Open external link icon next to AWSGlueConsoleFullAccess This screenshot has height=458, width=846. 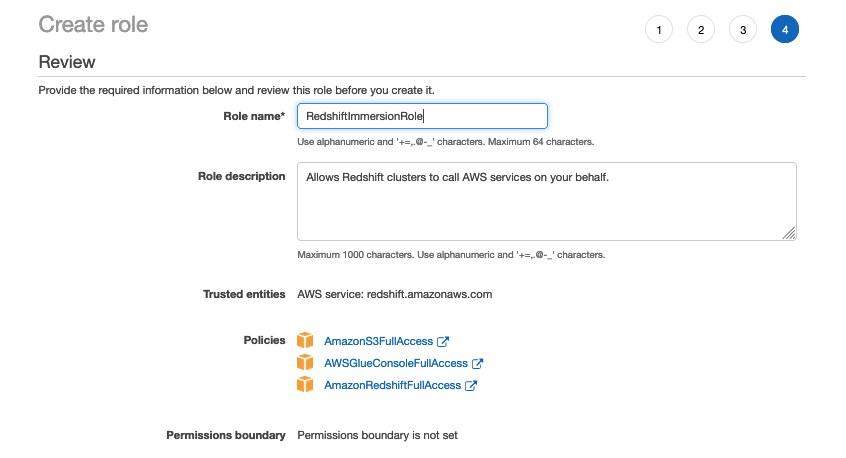point(477,363)
